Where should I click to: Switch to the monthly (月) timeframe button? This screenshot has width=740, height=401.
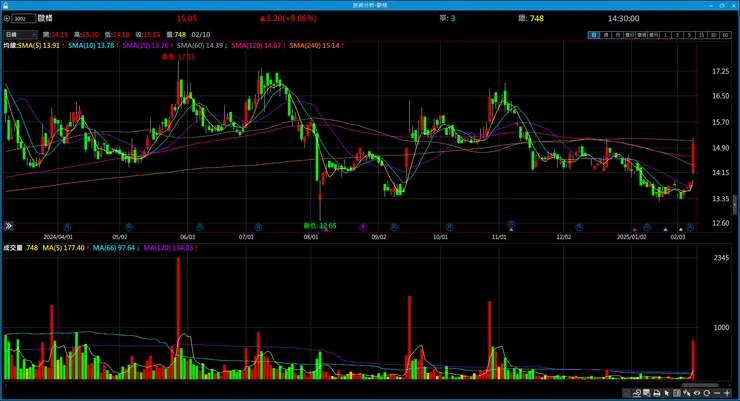coord(617,35)
